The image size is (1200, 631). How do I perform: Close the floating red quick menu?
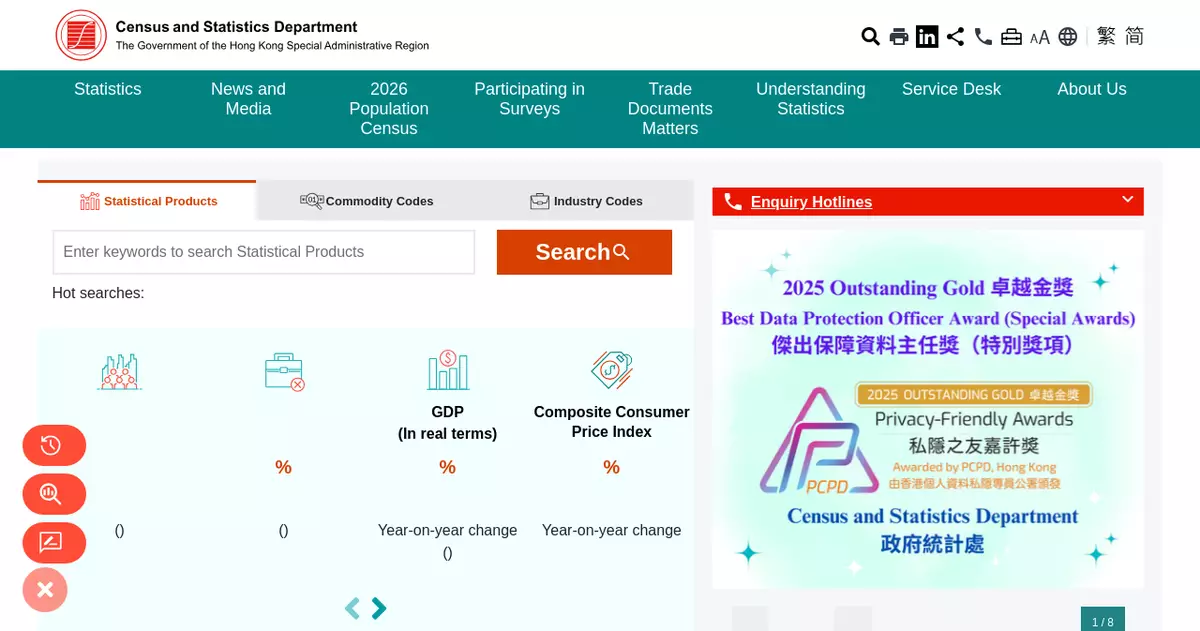pyautogui.click(x=45, y=590)
